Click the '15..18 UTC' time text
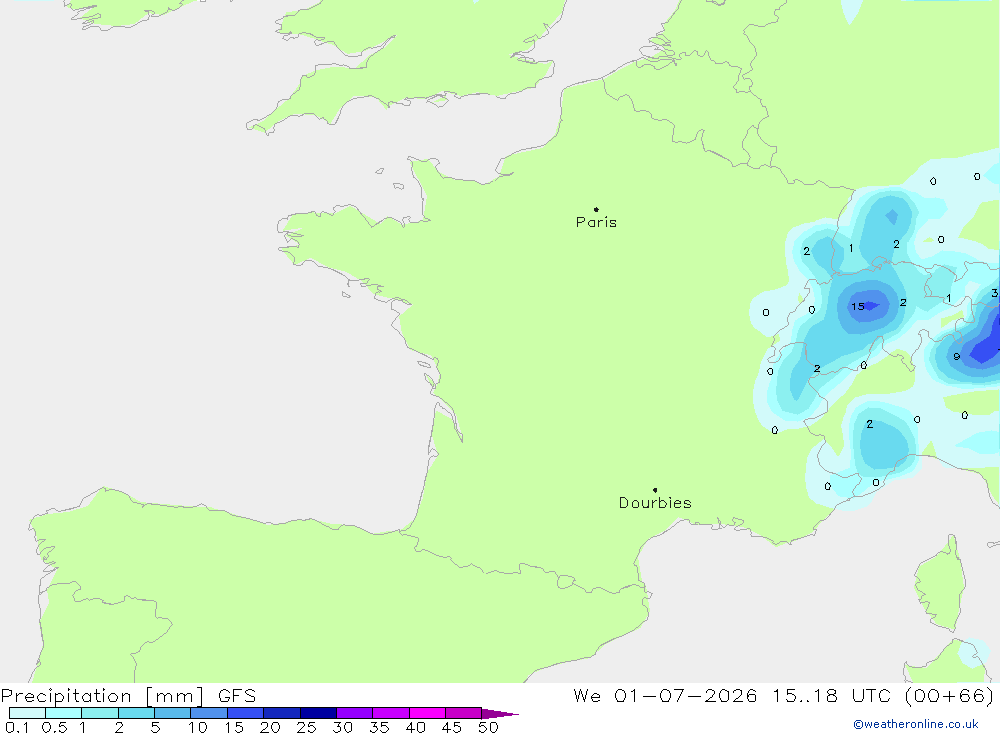 [830, 695]
